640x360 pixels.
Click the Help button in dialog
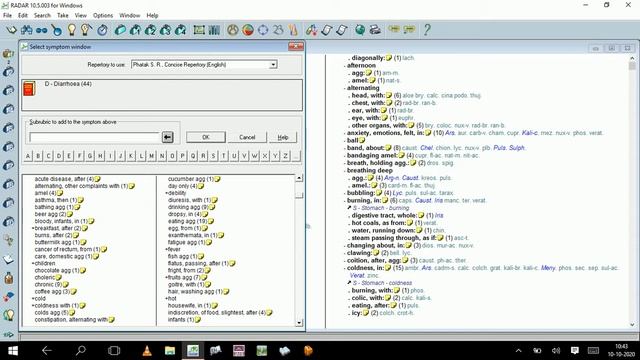pyautogui.click(x=283, y=137)
